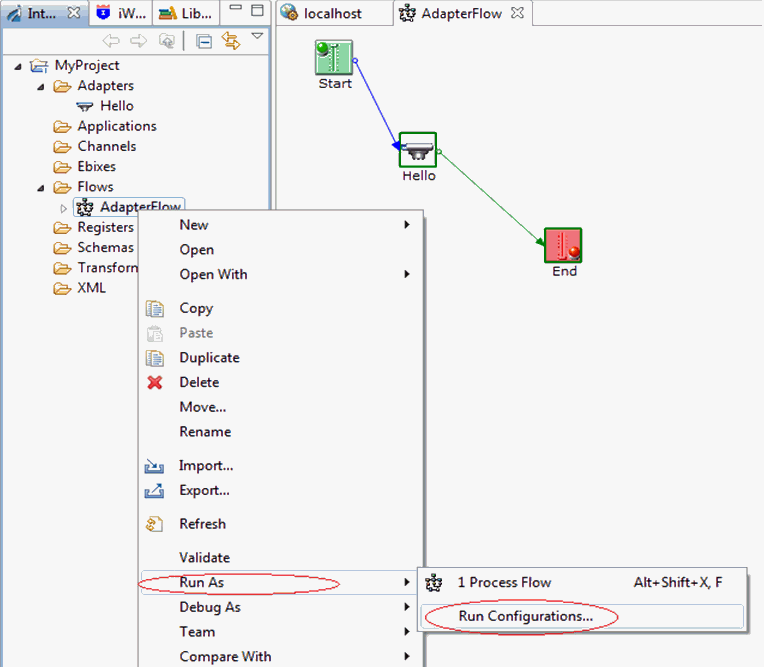Choose Copy from the context menu

click(281, 308)
